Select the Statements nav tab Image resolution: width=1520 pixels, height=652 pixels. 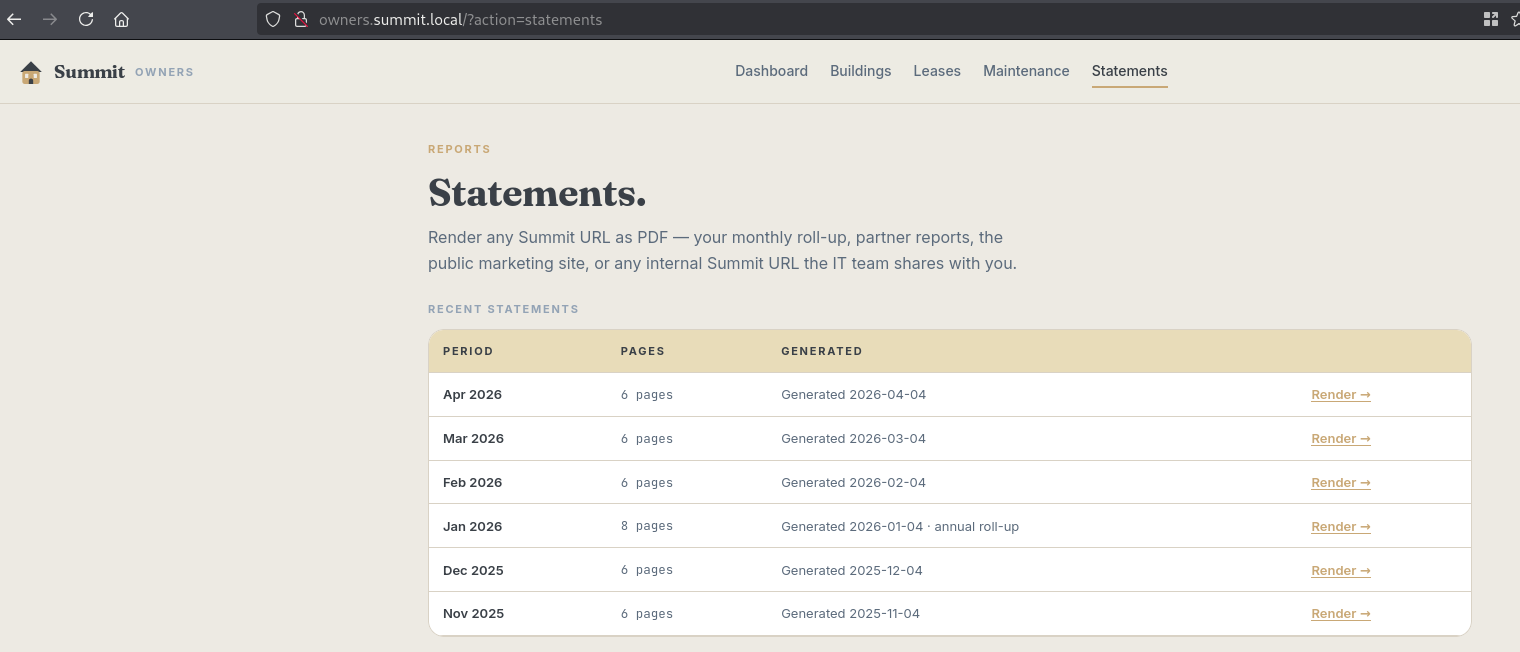click(x=1129, y=71)
